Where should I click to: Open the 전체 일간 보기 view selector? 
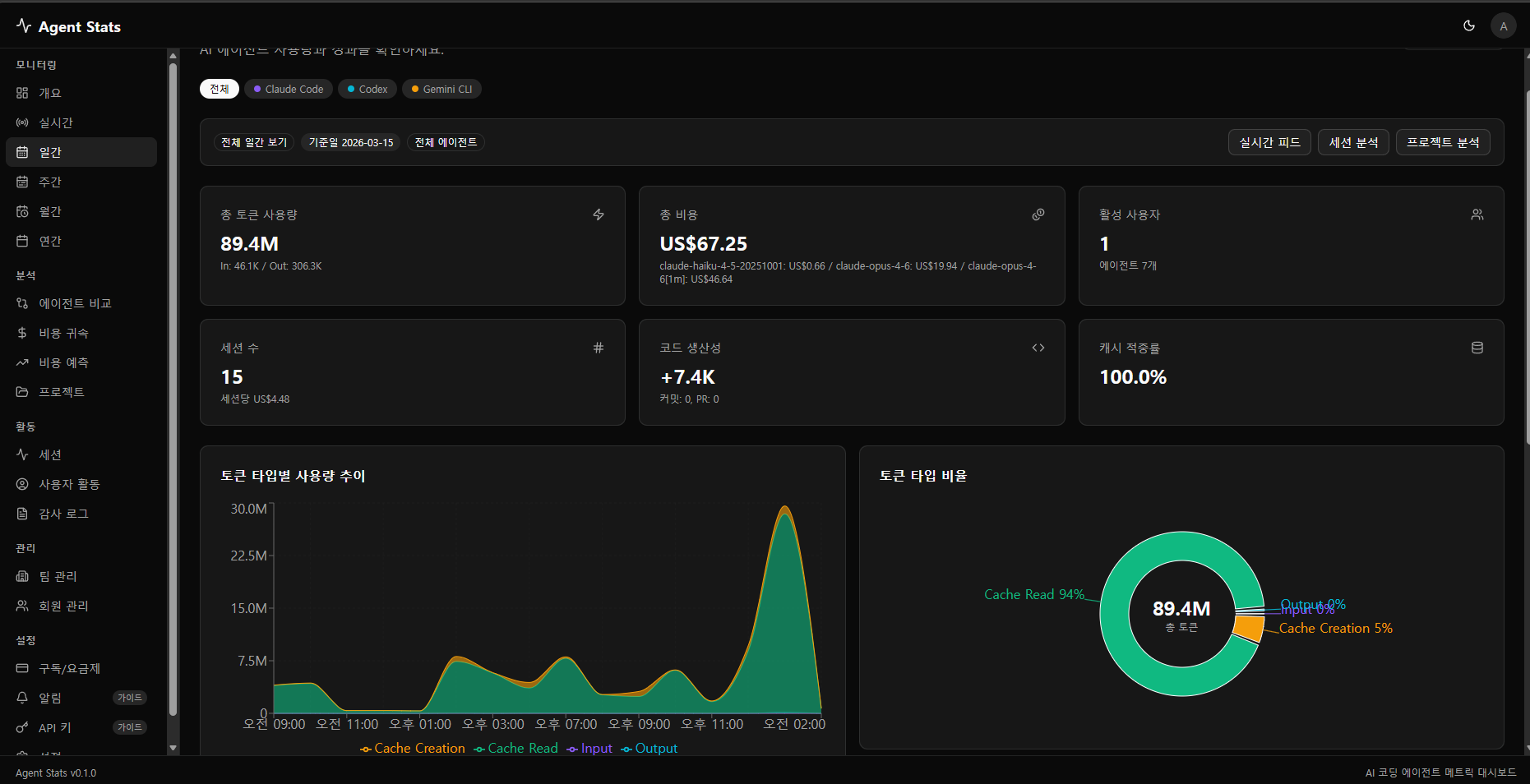[x=254, y=142]
